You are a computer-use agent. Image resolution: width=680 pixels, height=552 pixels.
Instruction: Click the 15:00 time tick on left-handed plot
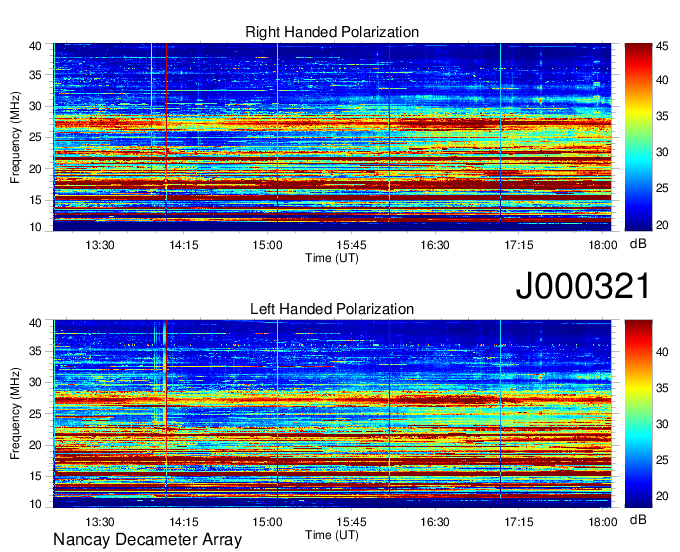(268, 522)
